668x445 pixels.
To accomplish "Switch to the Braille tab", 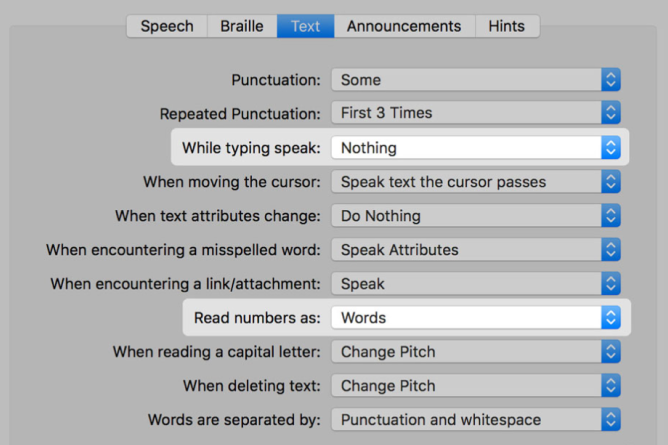I will pos(242,26).
